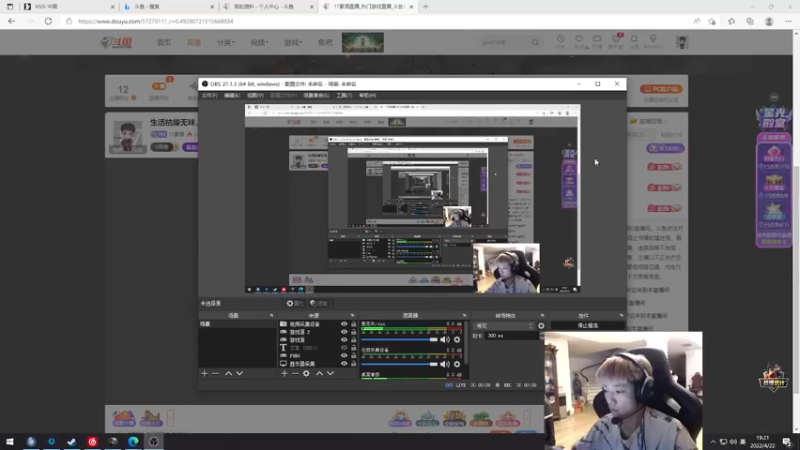The width and height of the screenshot is (800, 450).
Task: Open settings gear of the second mixer channel
Action: click(x=457, y=364)
